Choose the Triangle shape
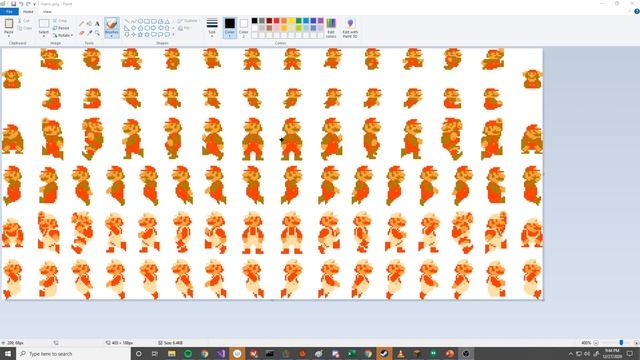 tap(167, 21)
